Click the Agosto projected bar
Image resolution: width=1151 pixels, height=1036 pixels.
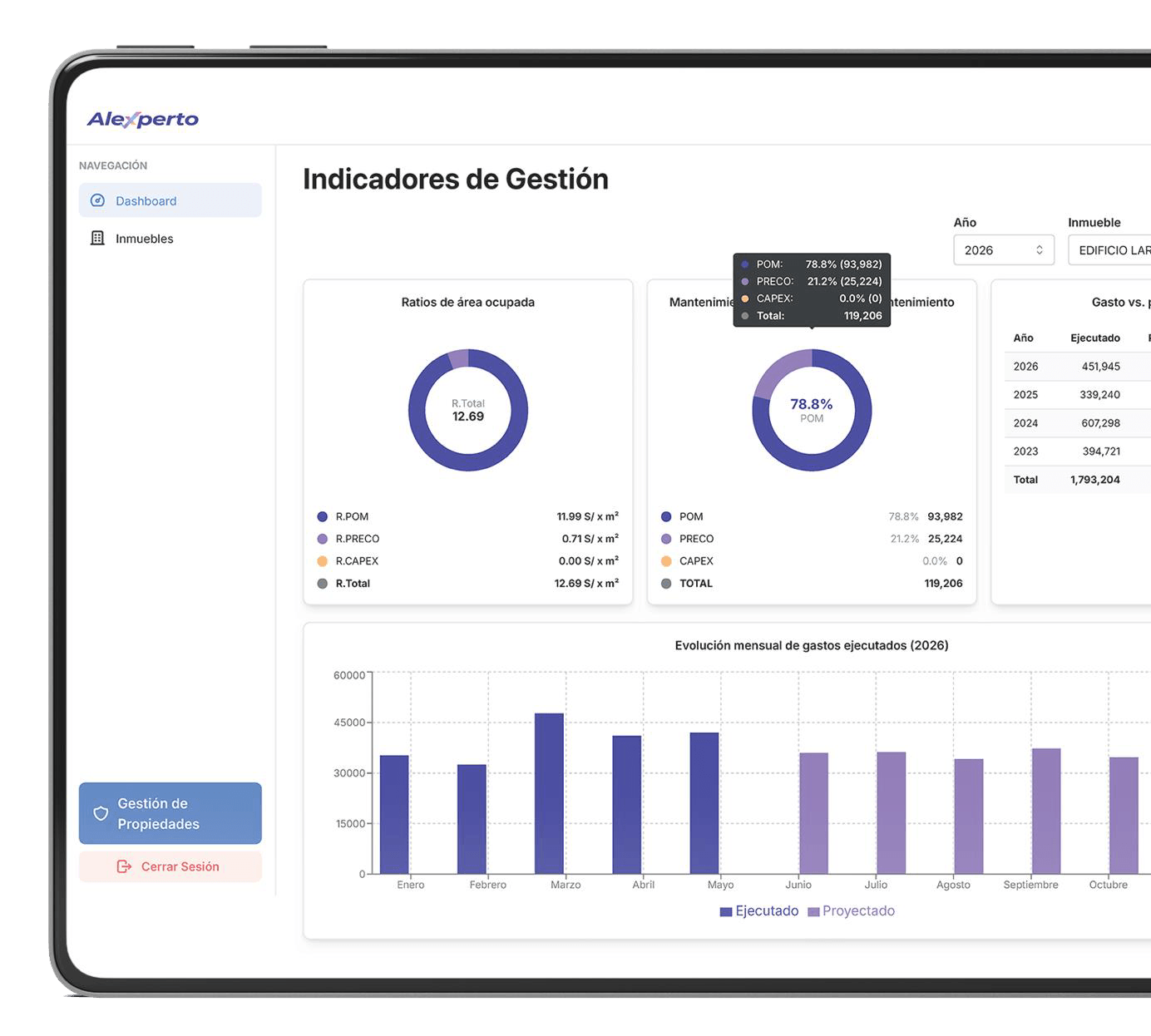[969, 816]
